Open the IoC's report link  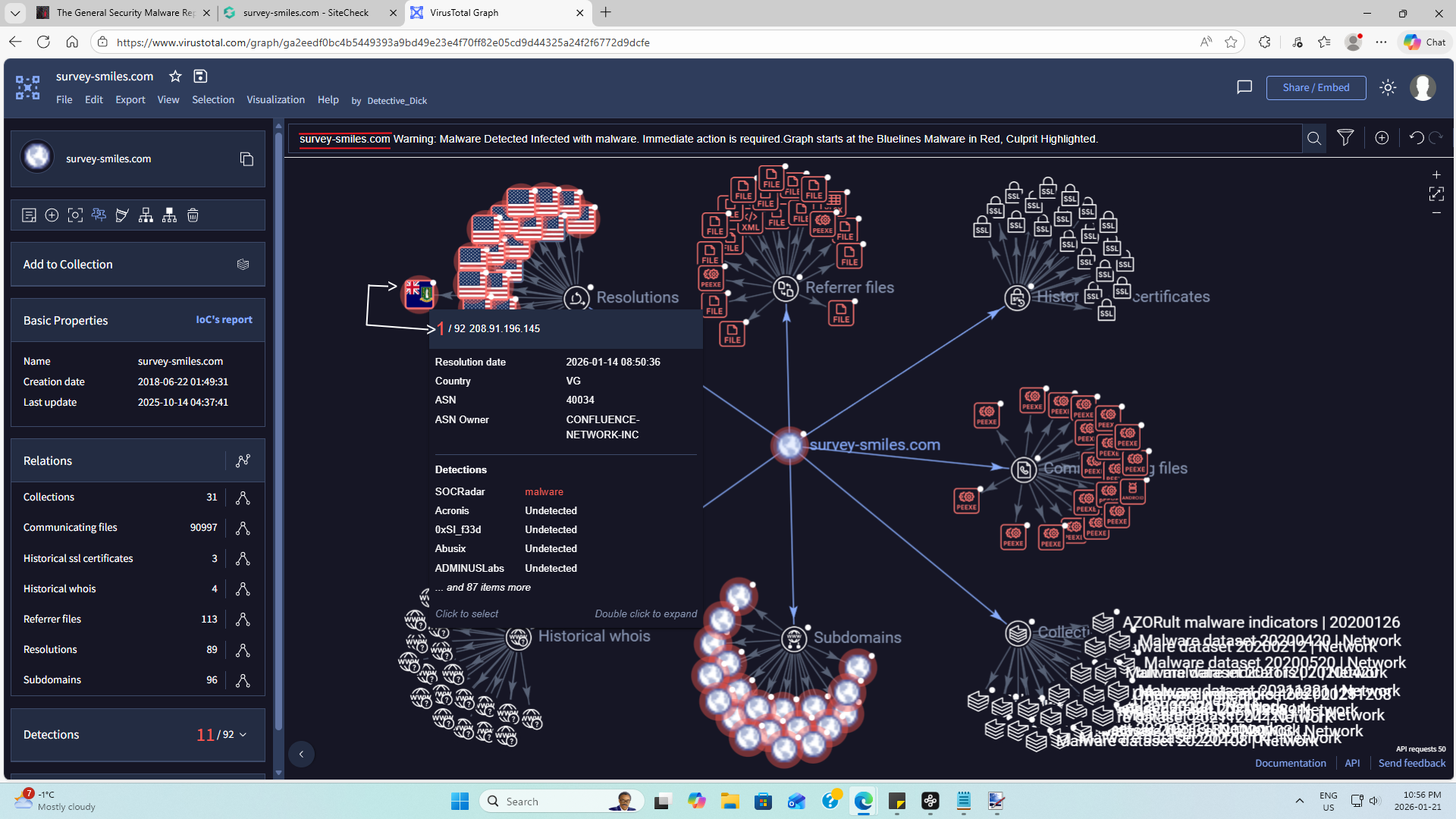point(224,319)
